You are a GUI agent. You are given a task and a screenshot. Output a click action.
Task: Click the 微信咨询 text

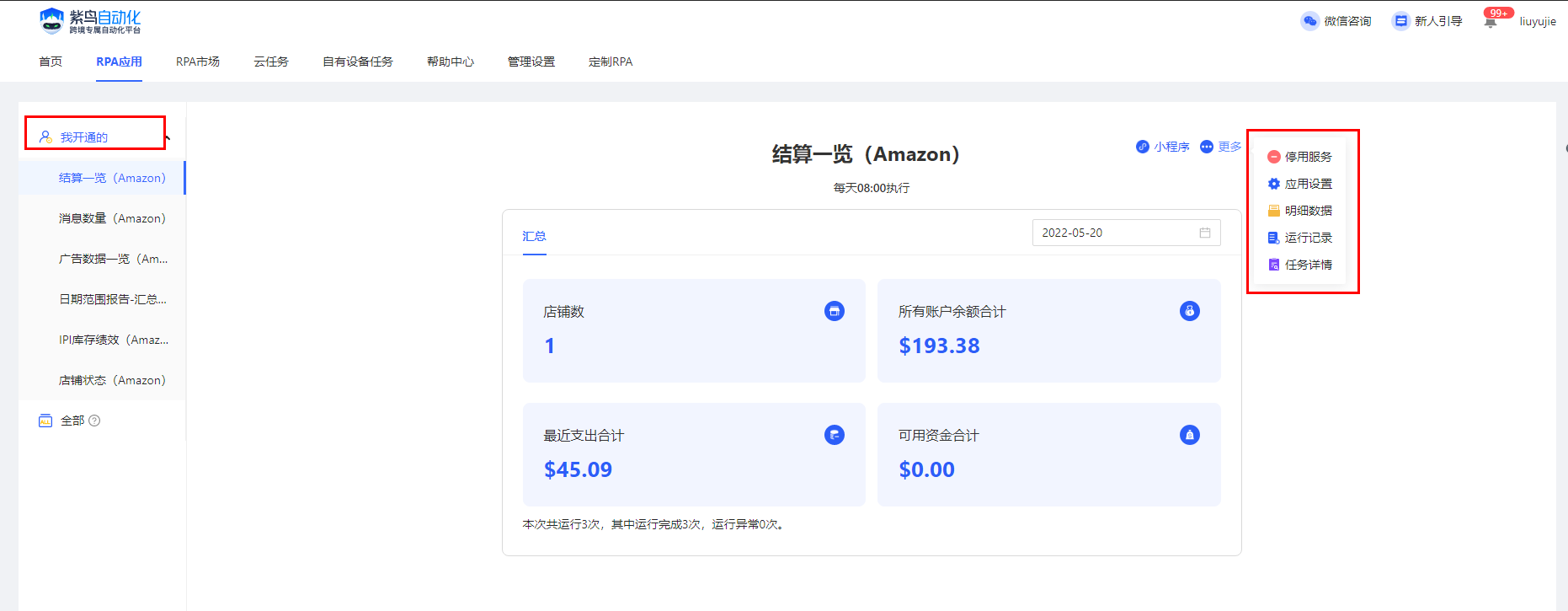1347,21
